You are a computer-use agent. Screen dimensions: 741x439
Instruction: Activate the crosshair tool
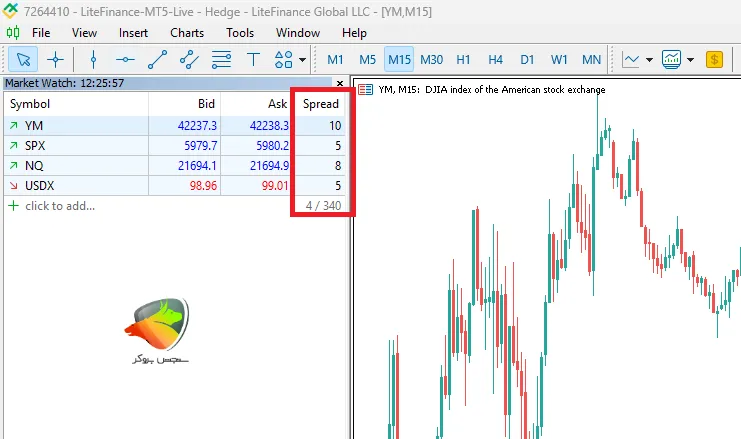point(56,60)
